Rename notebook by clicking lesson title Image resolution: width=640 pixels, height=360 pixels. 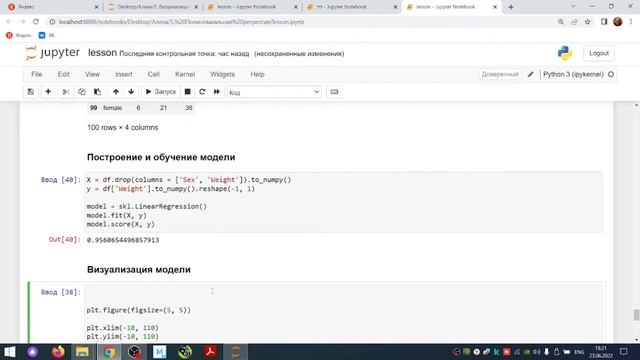[102, 53]
